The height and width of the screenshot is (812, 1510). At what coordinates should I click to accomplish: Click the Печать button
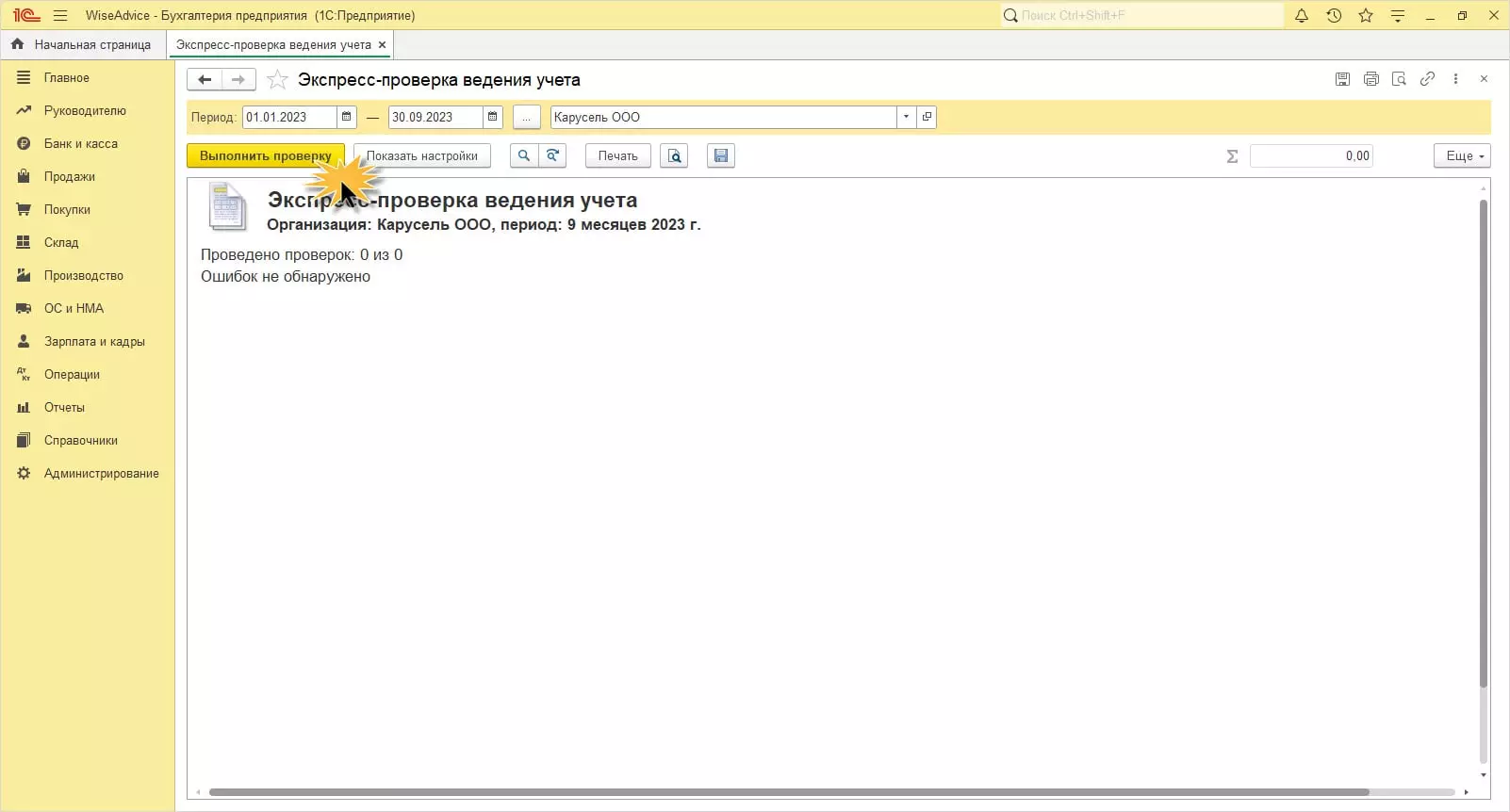(x=618, y=156)
